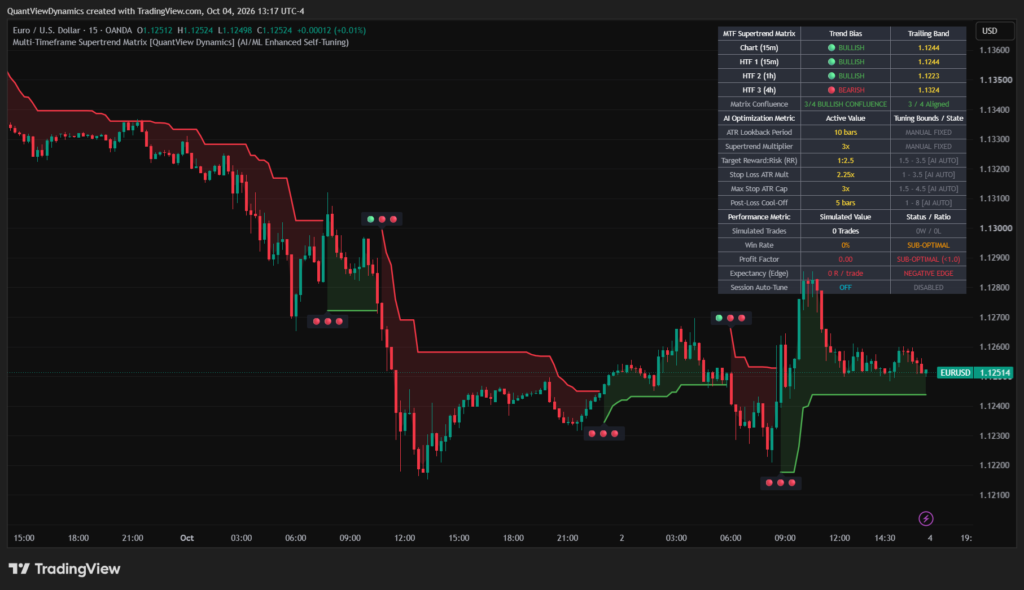
Task: Click the 0W / 0L status cell
Action: [928, 231]
